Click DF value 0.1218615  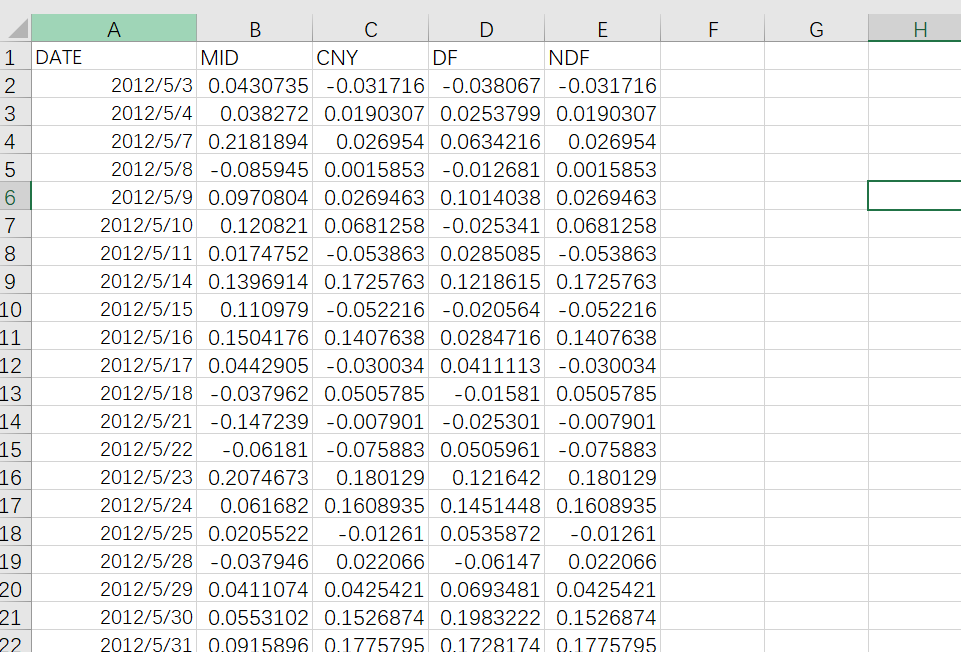coord(486,280)
